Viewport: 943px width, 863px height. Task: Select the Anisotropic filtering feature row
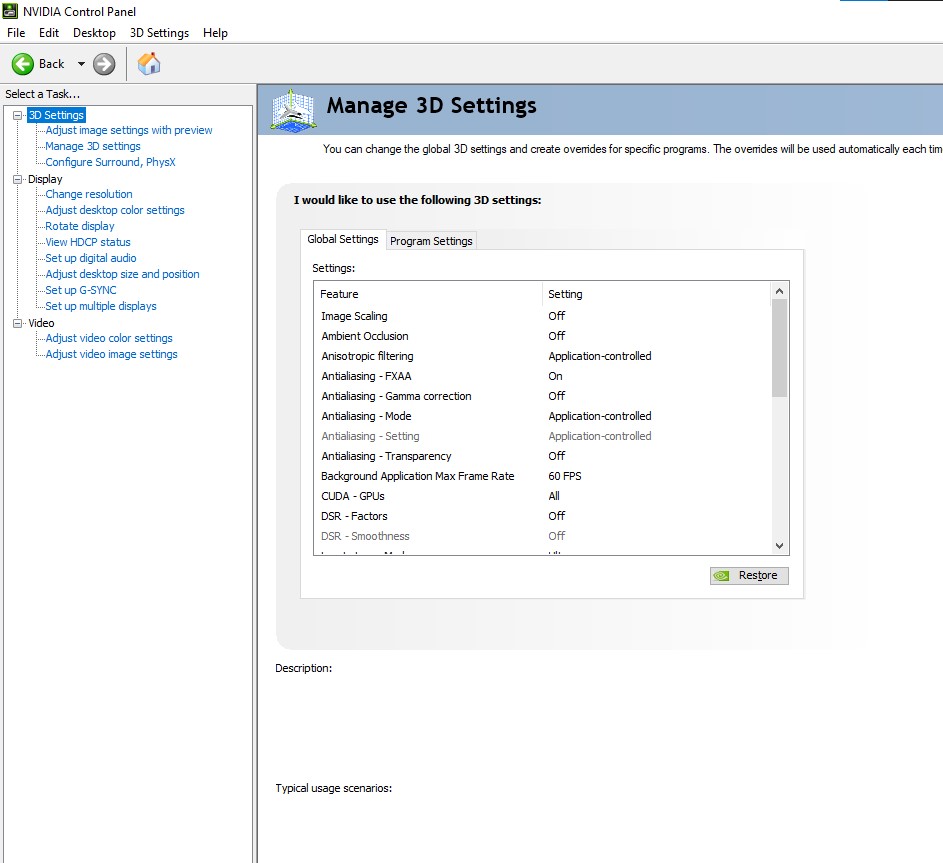tap(542, 356)
